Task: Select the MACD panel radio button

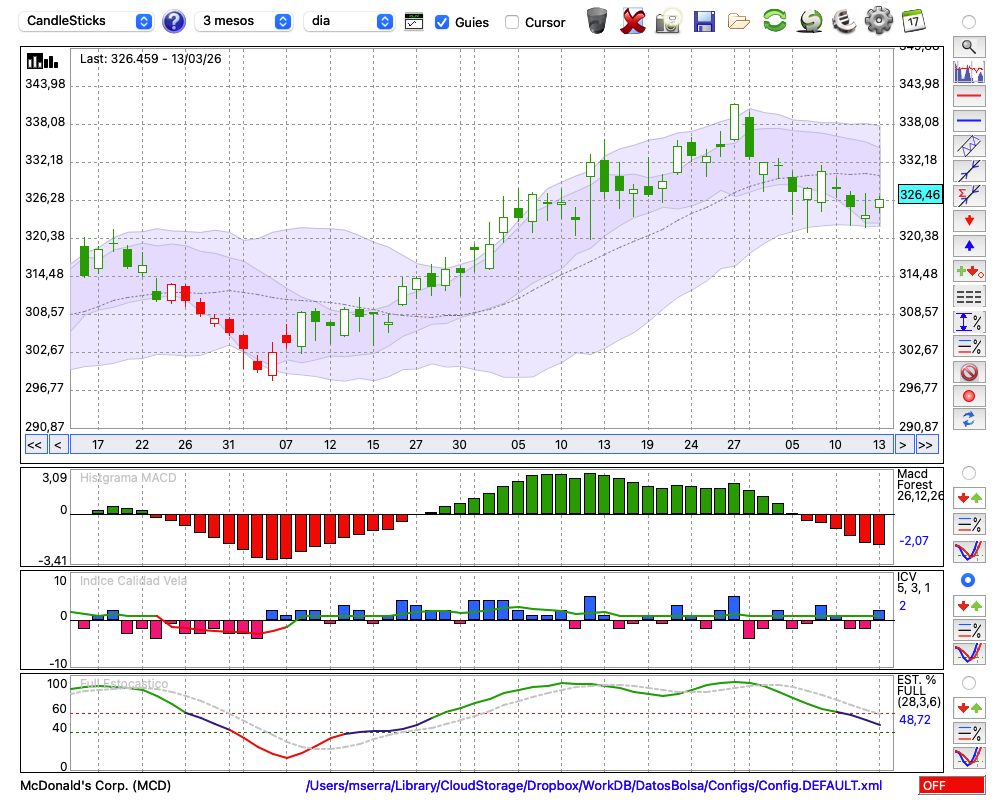Action: pos(969,473)
